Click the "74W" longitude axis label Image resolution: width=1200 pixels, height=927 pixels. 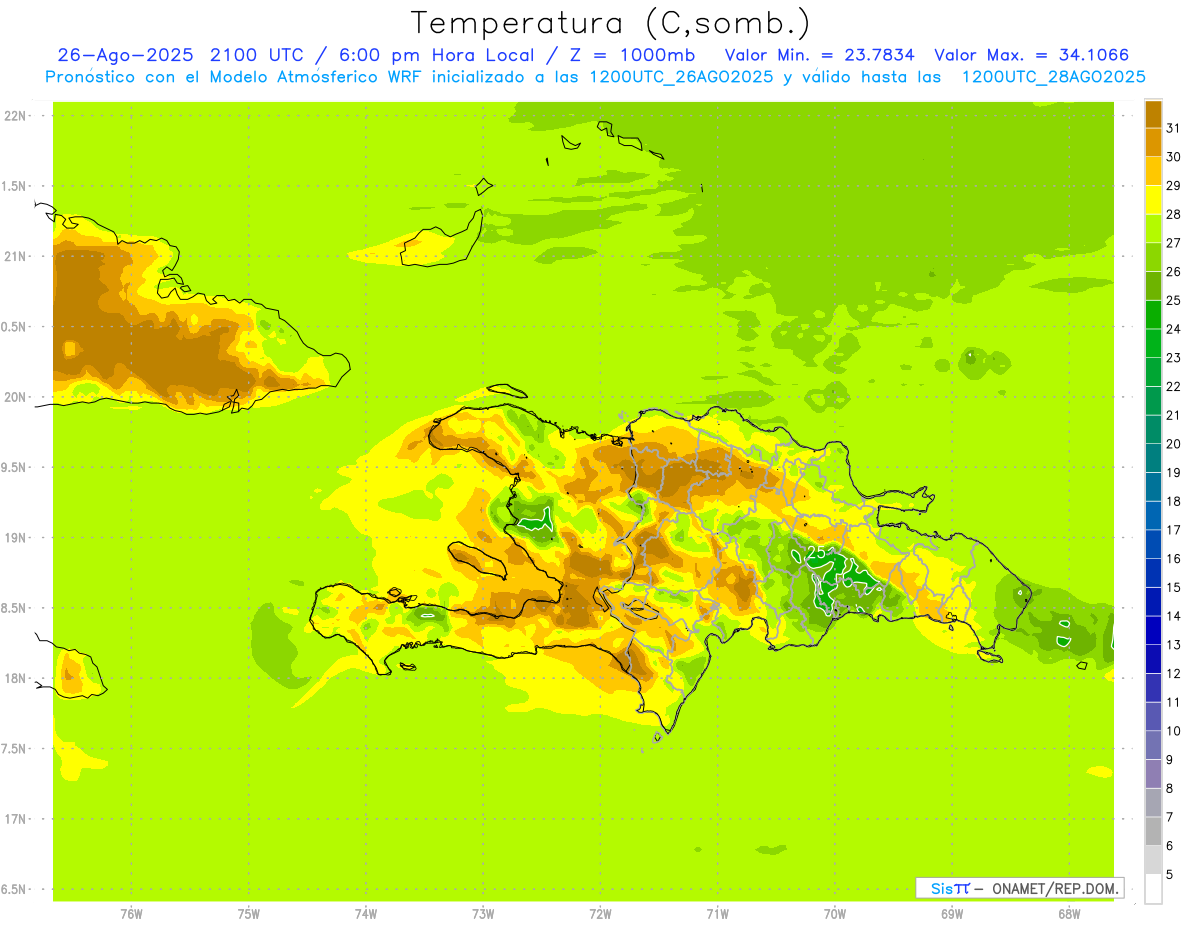tap(366, 914)
